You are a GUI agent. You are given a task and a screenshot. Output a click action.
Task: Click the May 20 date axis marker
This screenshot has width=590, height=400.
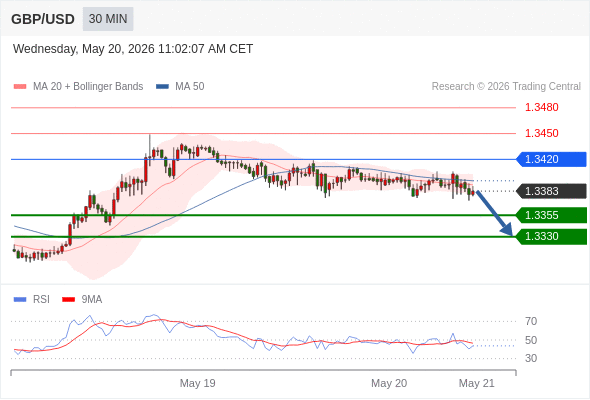(x=389, y=383)
